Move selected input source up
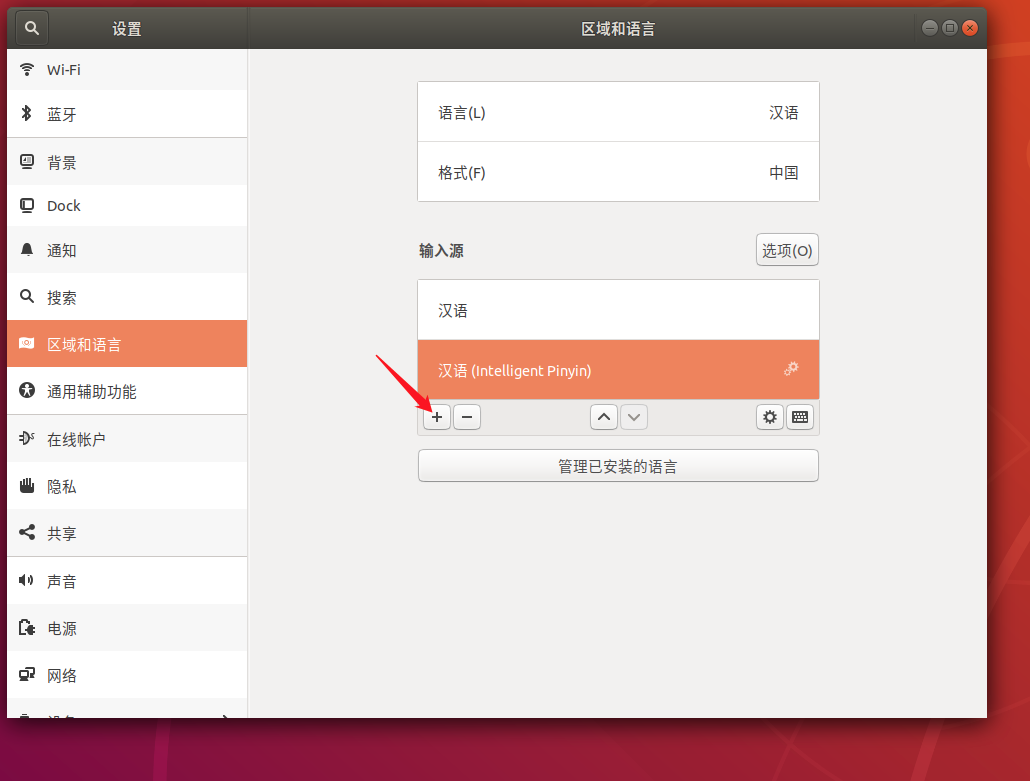Screen dimensions: 1030x781 point(604,417)
